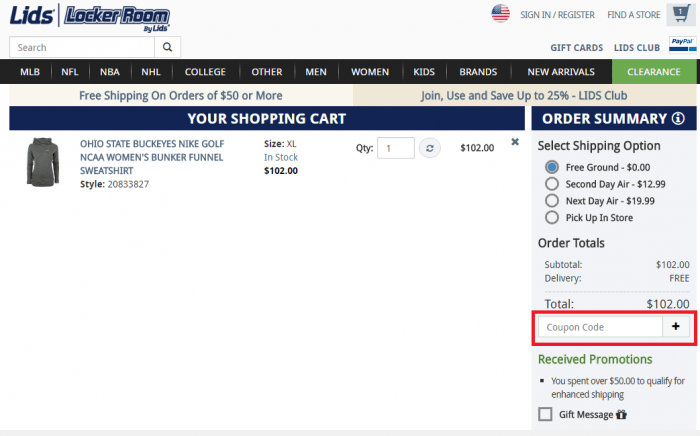Click the US flag country icon

coord(500,14)
